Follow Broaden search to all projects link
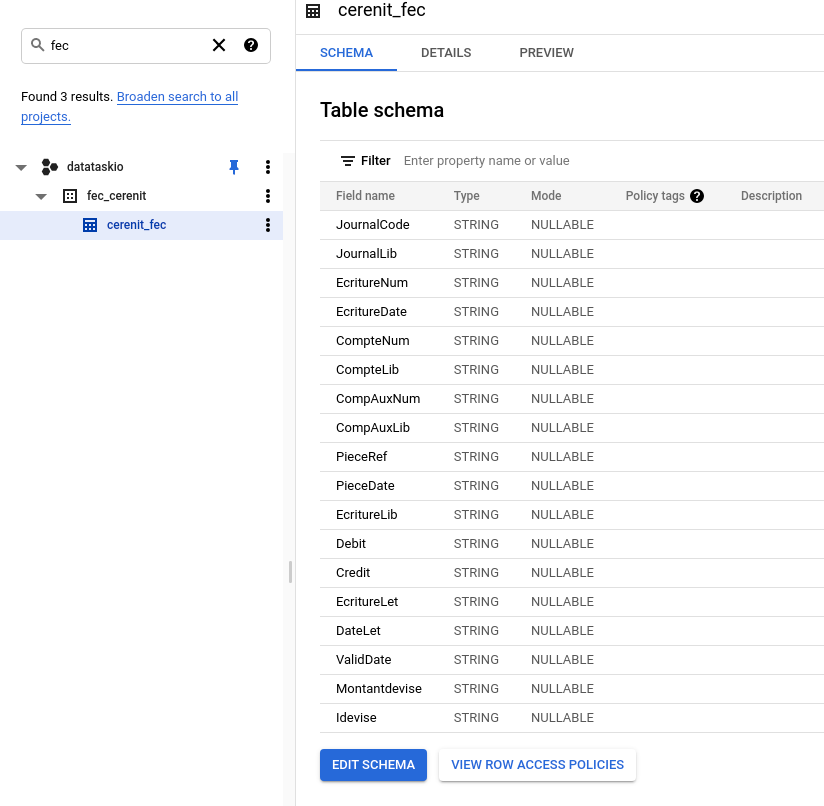The width and height of the screenshot is (824, 806). pos(177,97)
